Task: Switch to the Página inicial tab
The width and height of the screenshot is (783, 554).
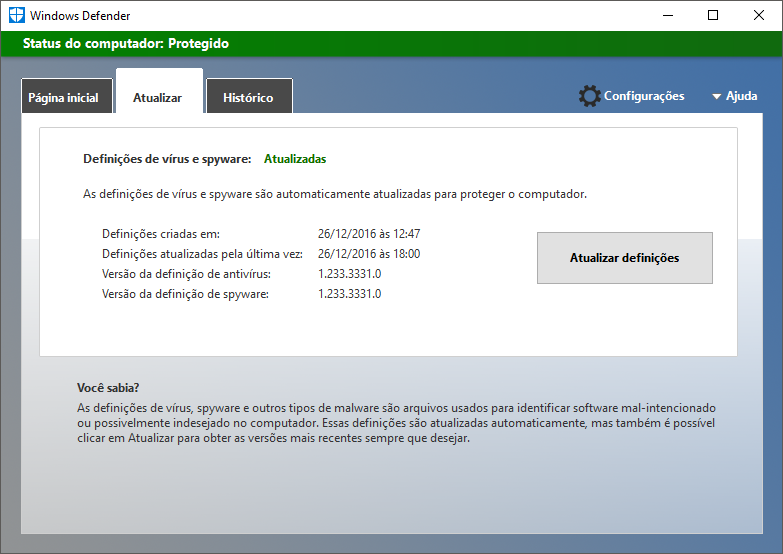Action: [x=67, y=96]
